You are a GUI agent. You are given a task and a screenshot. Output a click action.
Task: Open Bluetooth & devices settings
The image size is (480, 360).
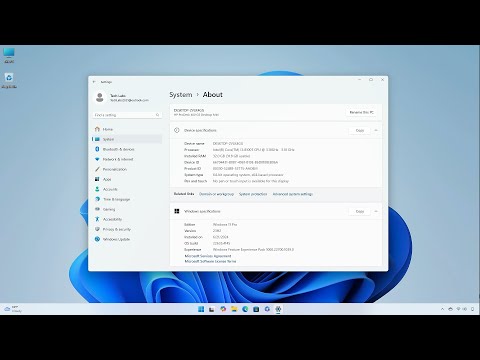(x=127, y=149)
